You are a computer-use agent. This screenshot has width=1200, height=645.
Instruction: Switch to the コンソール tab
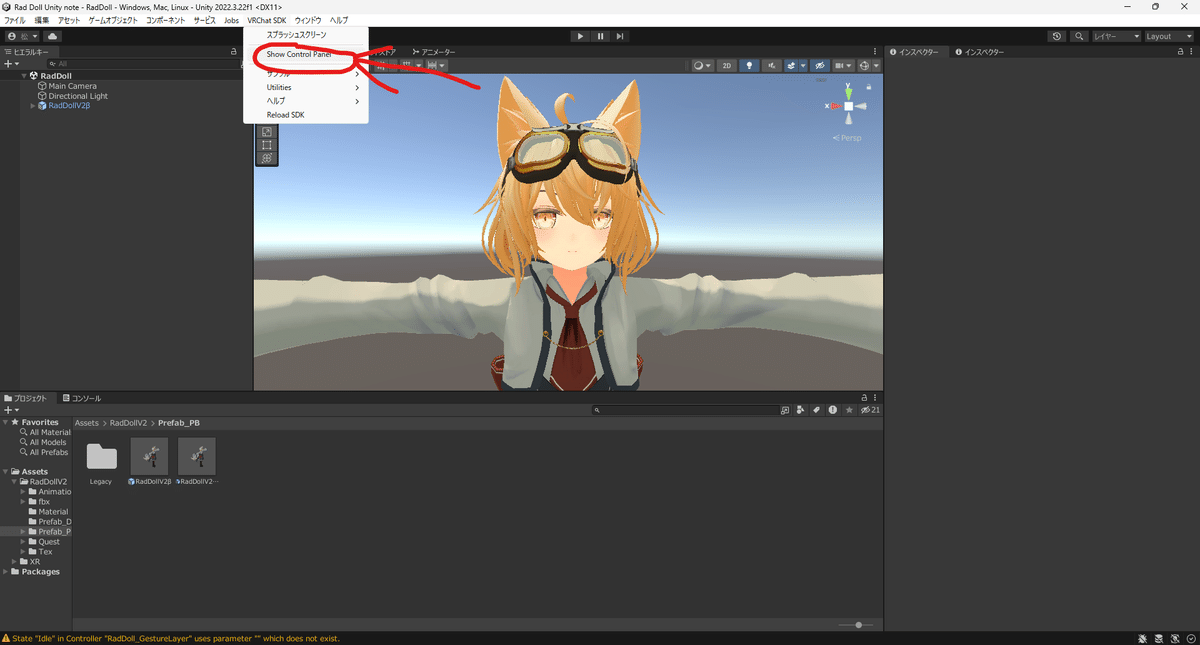(x=80, y=398)
